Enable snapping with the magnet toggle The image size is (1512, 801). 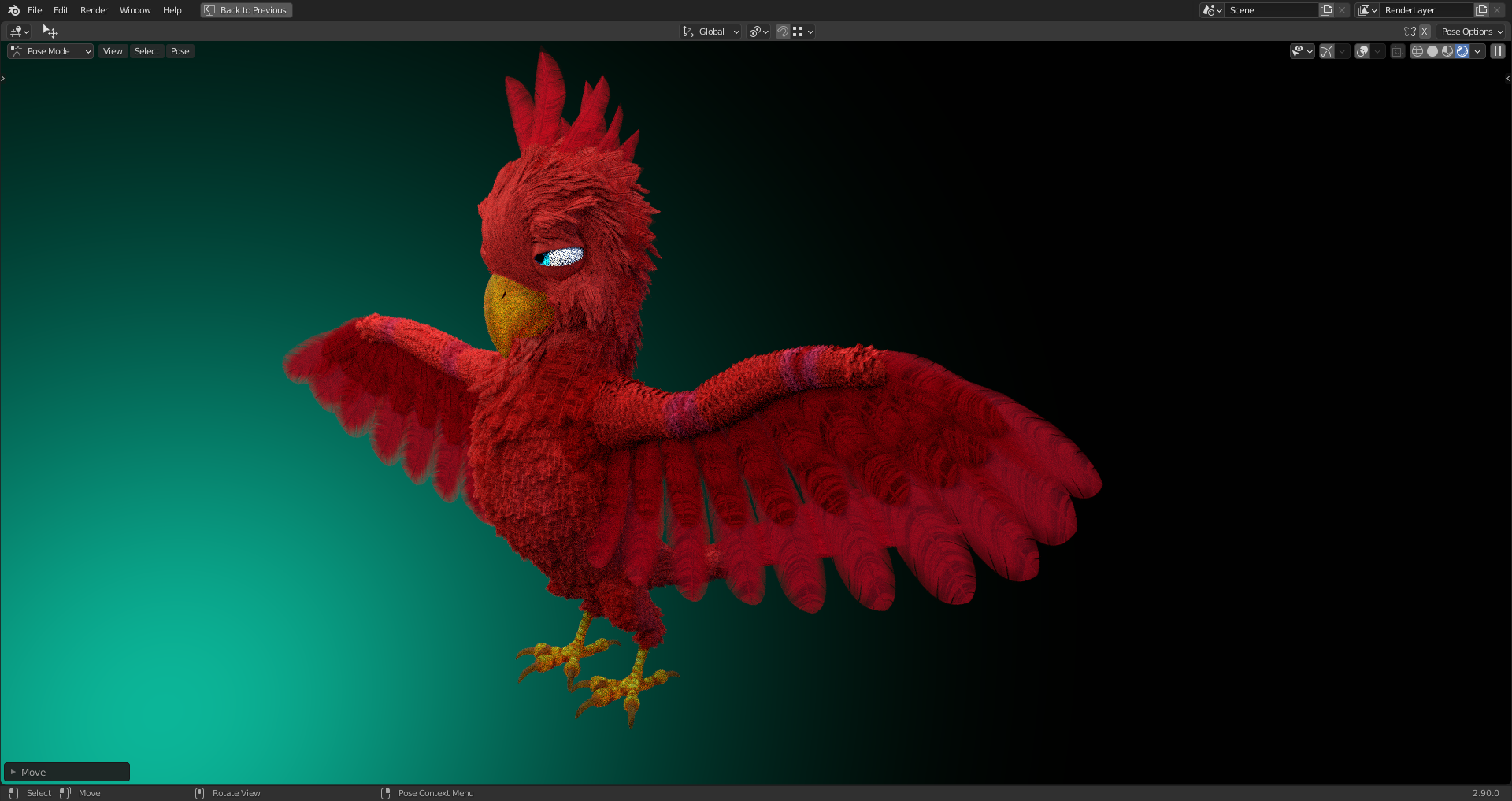(x=782, y=32)
